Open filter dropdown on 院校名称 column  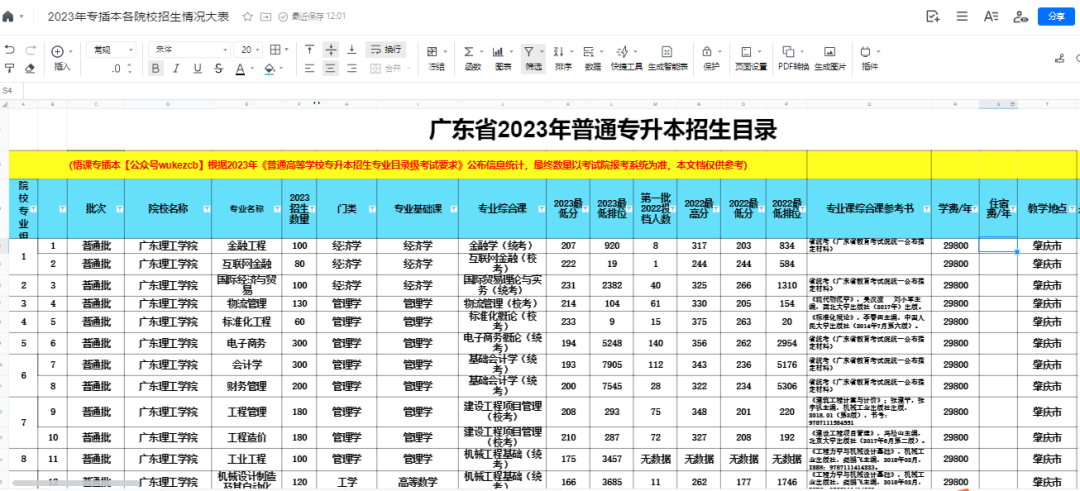205,209
